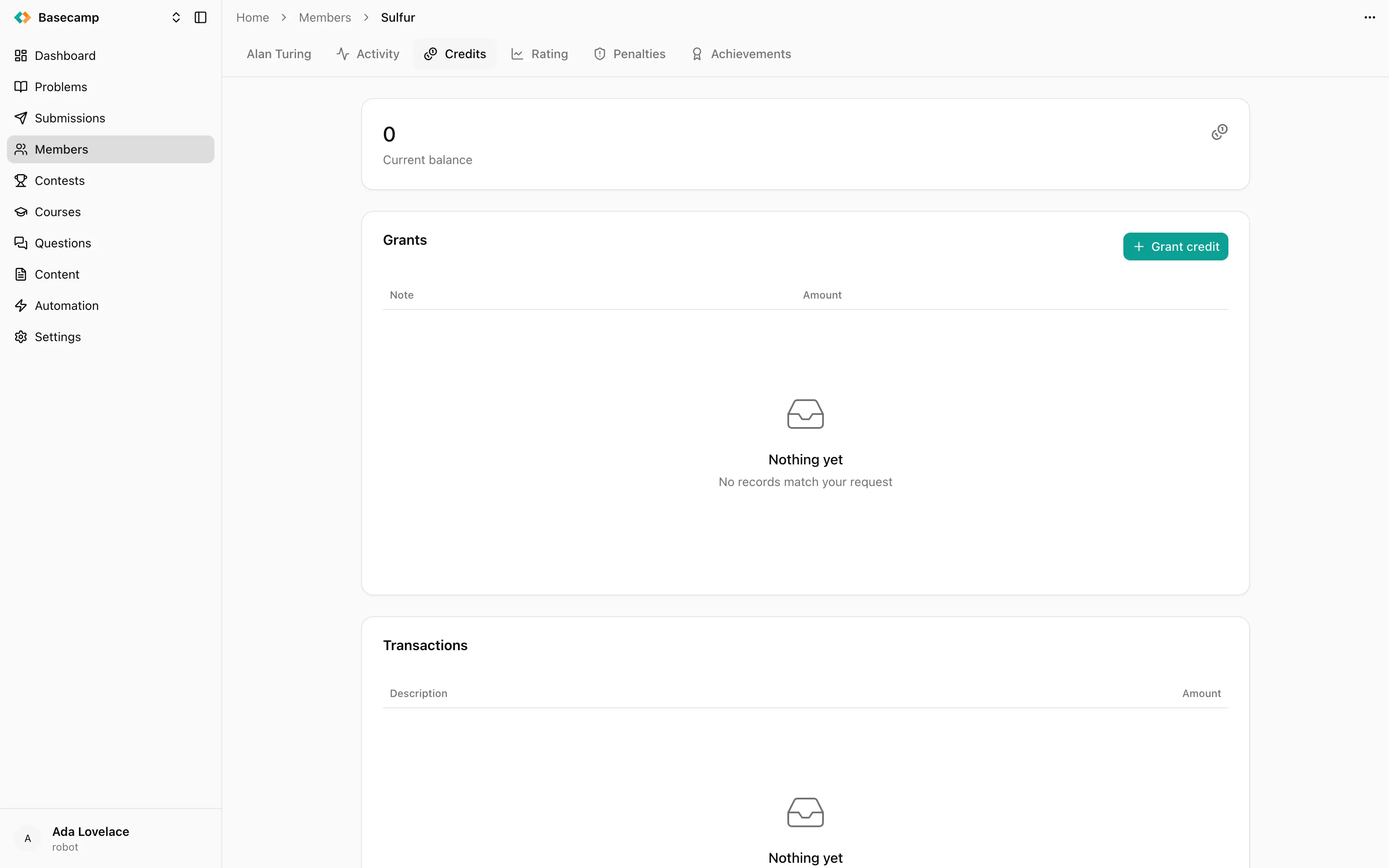Viewport: 1389px width, 868px height.
Task: Switch to the Activity tab
Action: (x=368, y=54)
